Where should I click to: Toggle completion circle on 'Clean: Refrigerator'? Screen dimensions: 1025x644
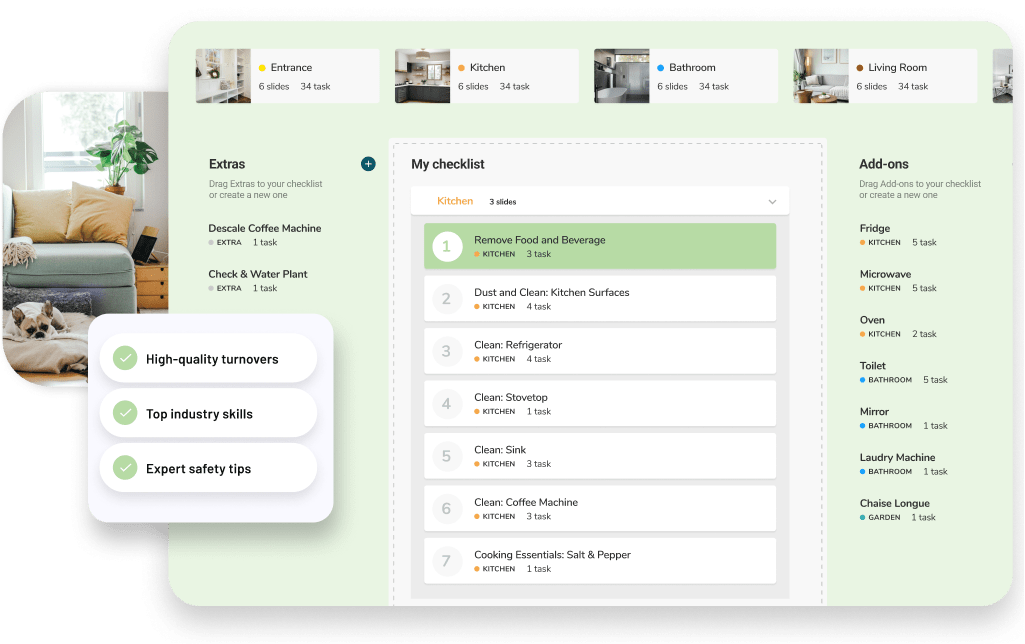point(447,350)
